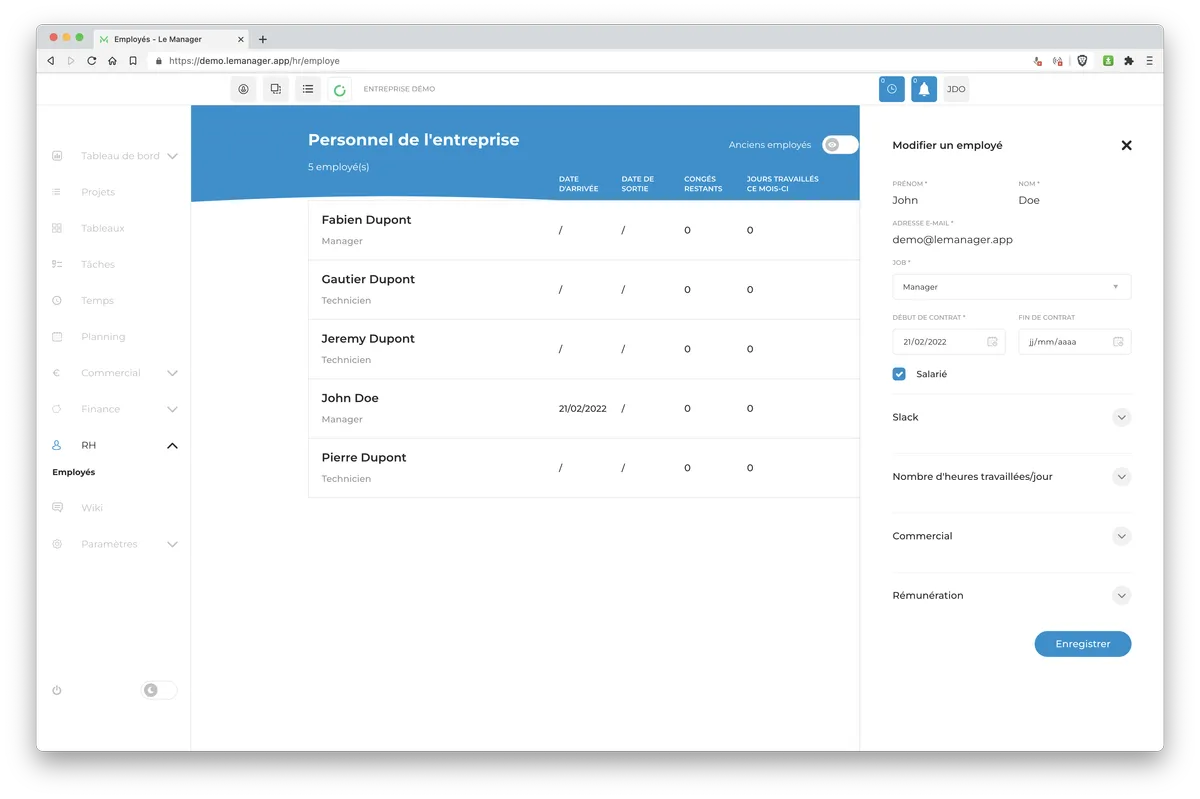Click the Tableaux grid icon in sidebar

57,228
